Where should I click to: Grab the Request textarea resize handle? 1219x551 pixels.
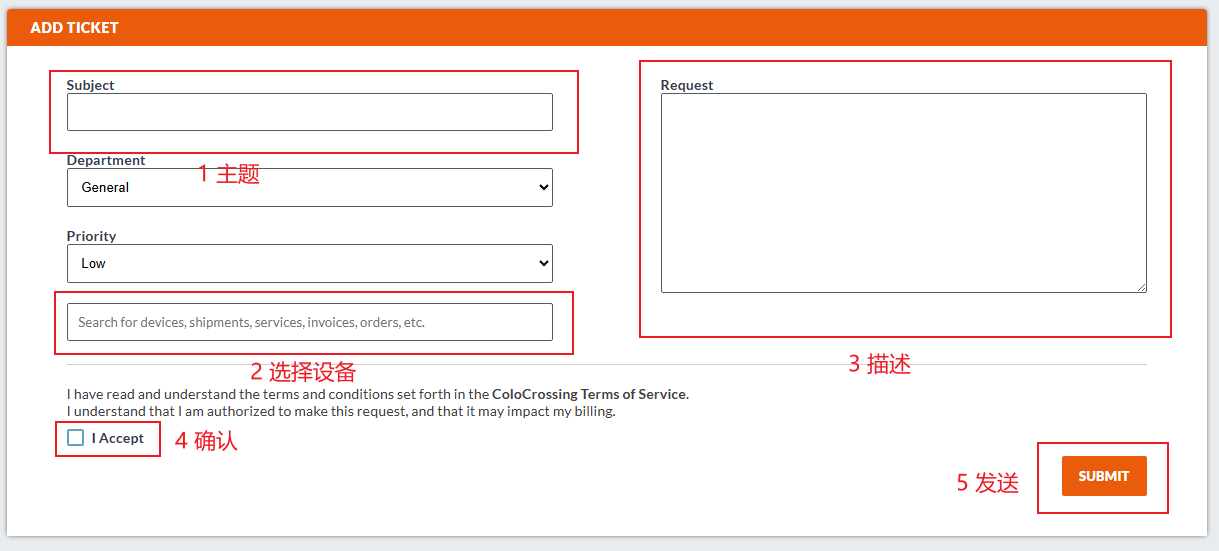click(x=1141, y=287)
